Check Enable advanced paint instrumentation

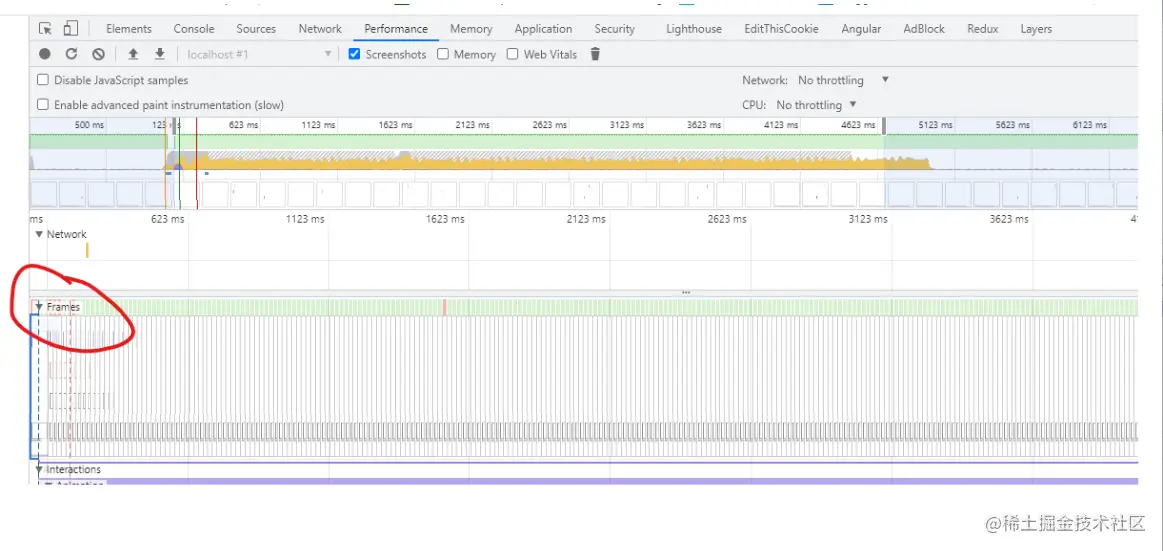(x=43, y=105)
